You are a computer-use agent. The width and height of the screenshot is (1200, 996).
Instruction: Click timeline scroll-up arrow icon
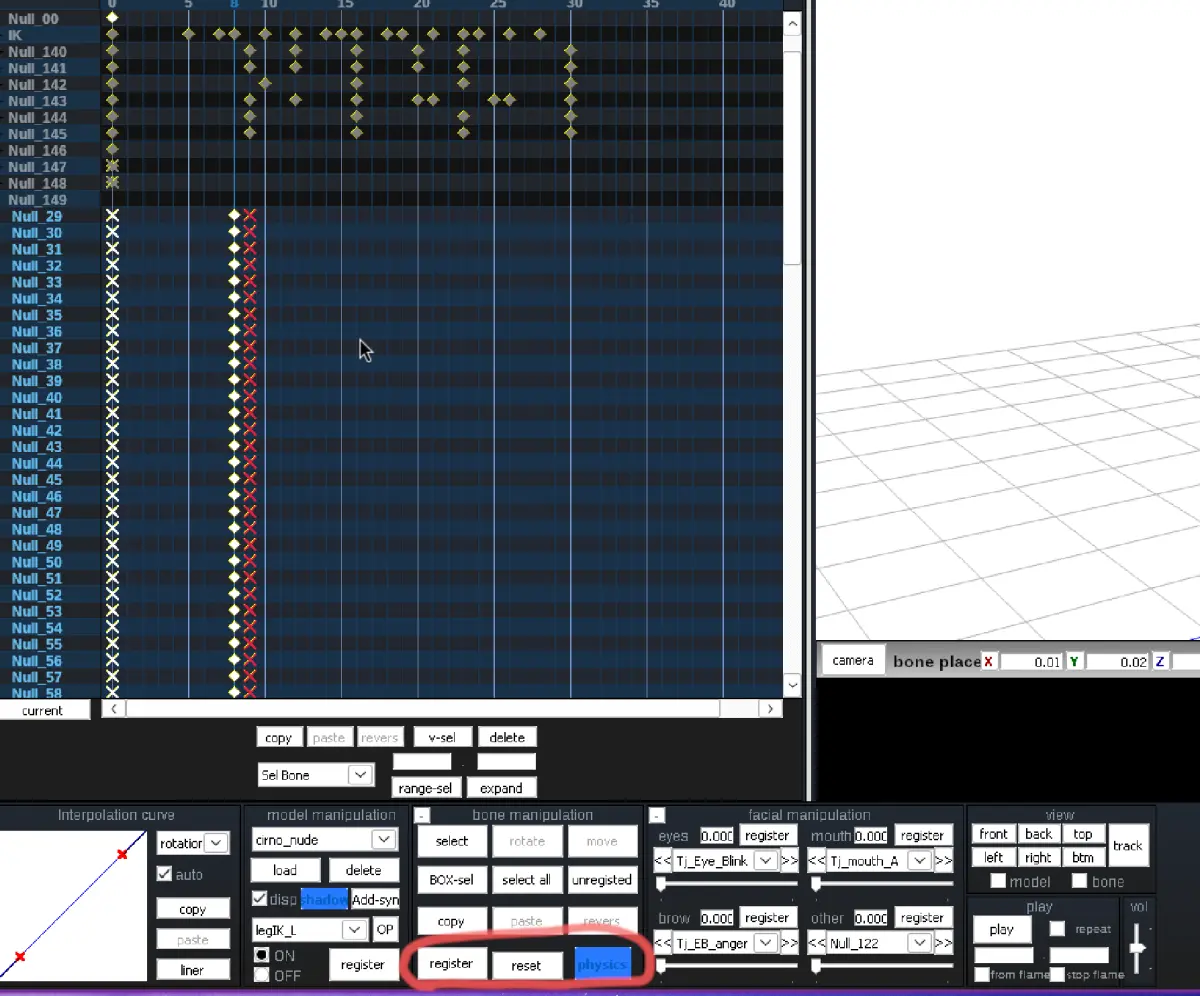click(792, 23)
